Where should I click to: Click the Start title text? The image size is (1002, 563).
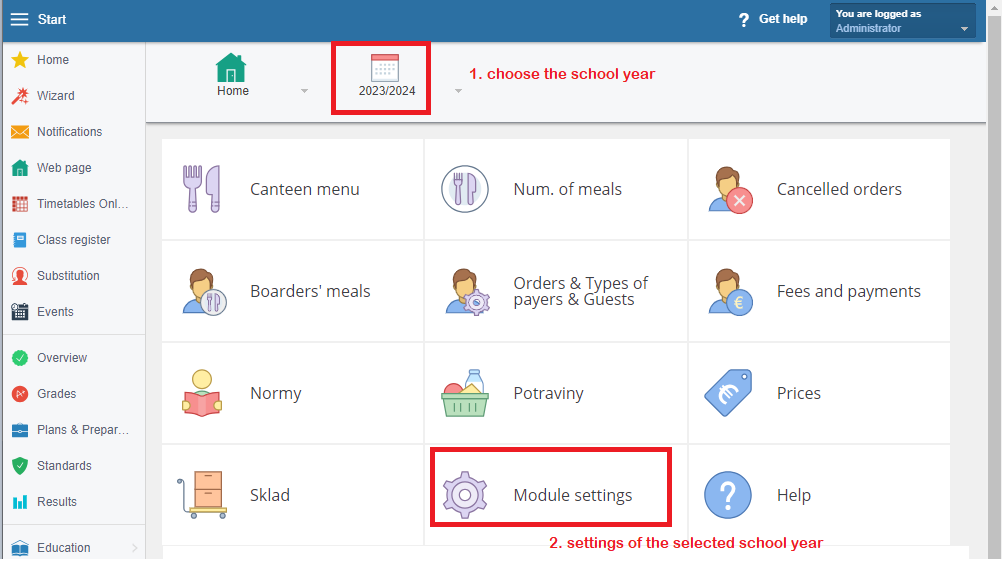click(52, 19)
